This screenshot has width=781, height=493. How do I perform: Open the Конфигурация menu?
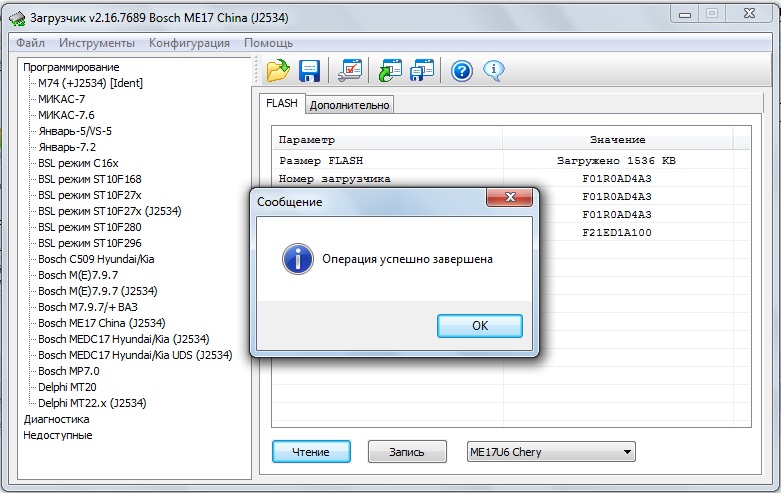point(189,43)
